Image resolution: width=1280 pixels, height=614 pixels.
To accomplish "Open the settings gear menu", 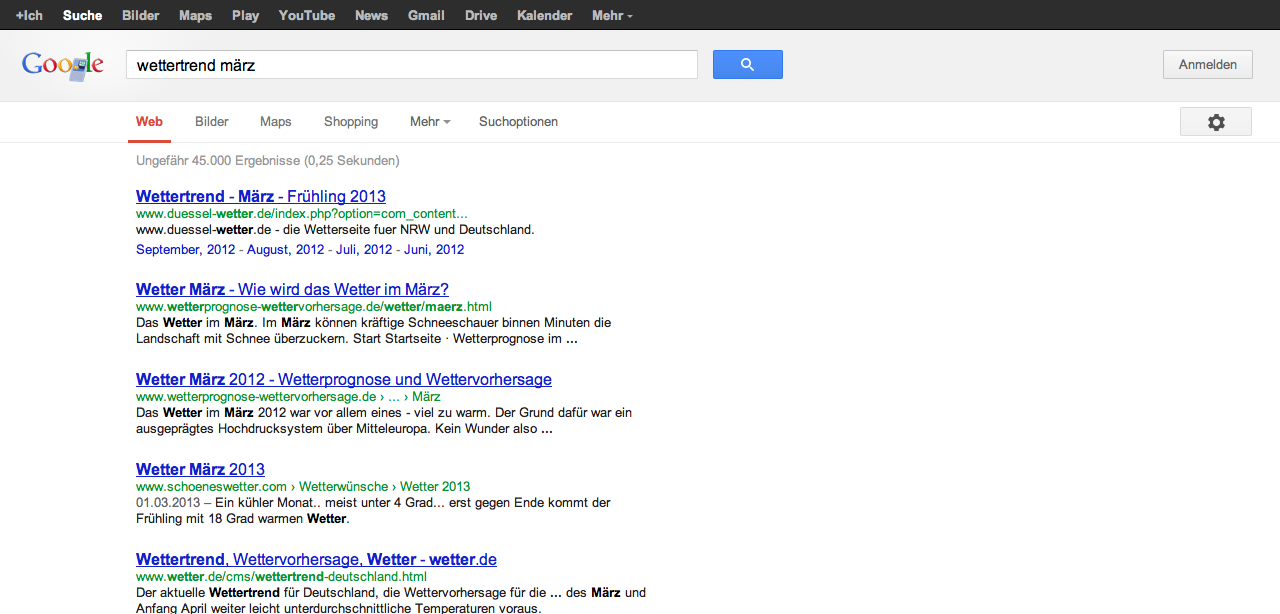I will [x=1215, y=122].
